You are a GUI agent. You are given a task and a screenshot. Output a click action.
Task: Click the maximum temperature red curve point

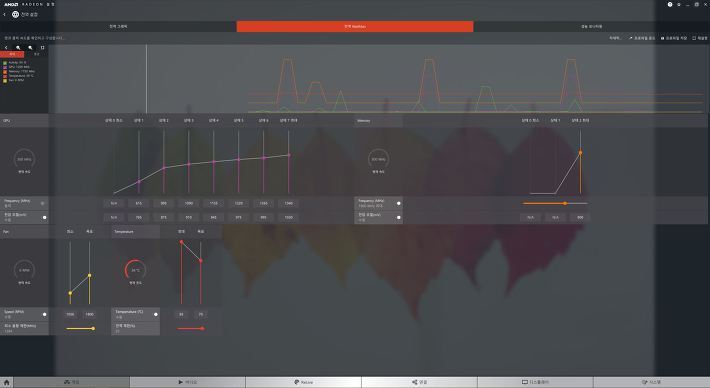pyautogui.click(x=182, y=242)
